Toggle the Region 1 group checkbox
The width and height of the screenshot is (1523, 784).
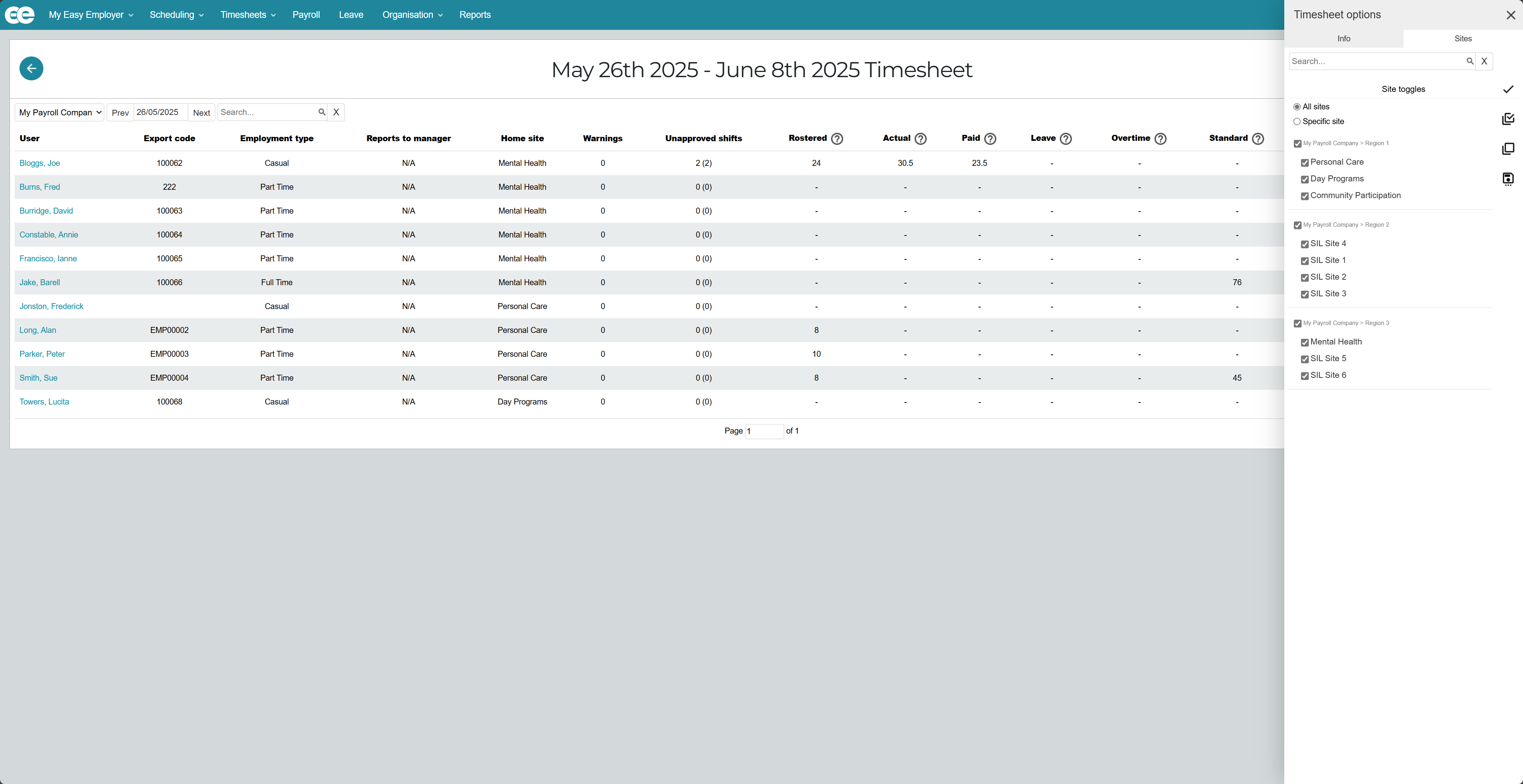[x=1298, y=144]
